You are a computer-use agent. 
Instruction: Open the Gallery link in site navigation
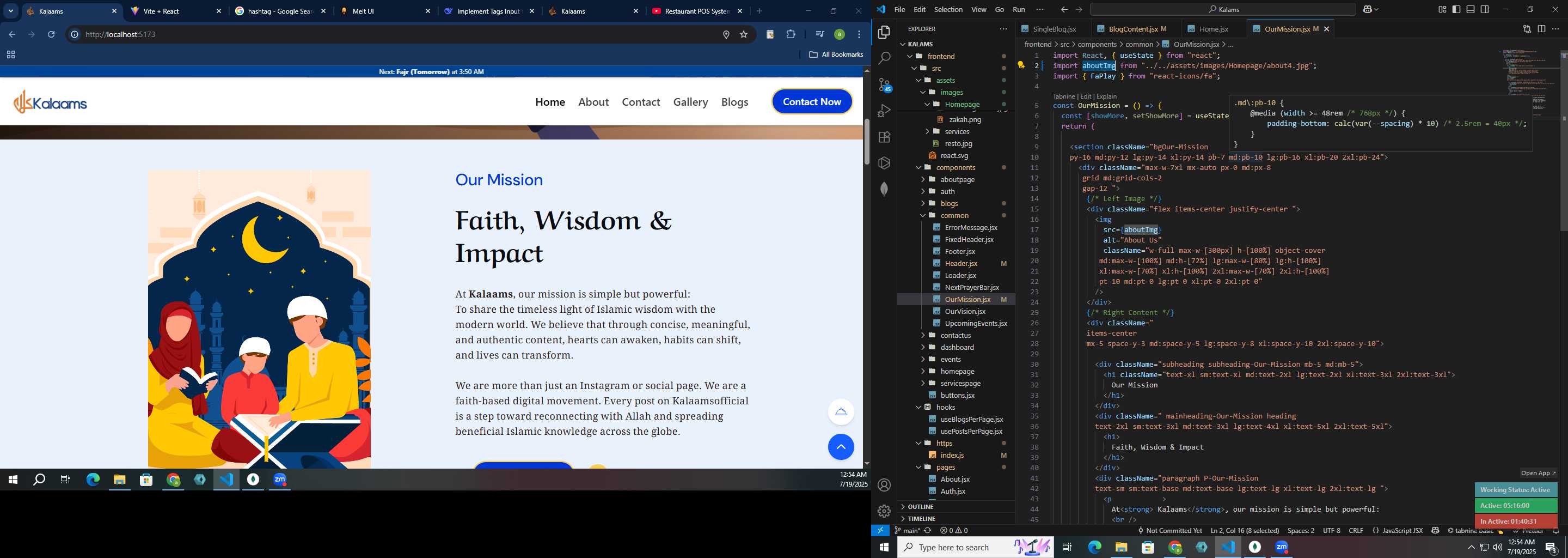click(x=690, y=102)
